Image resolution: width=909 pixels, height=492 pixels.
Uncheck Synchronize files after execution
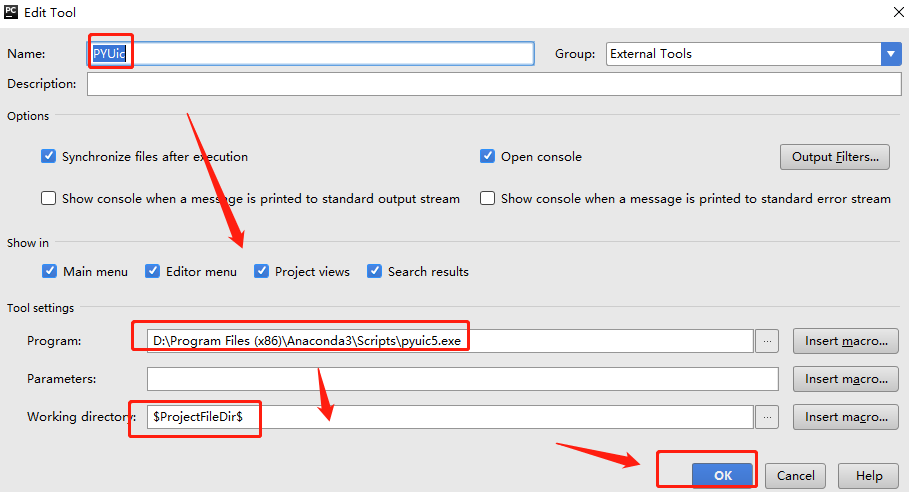coord(48,156)
